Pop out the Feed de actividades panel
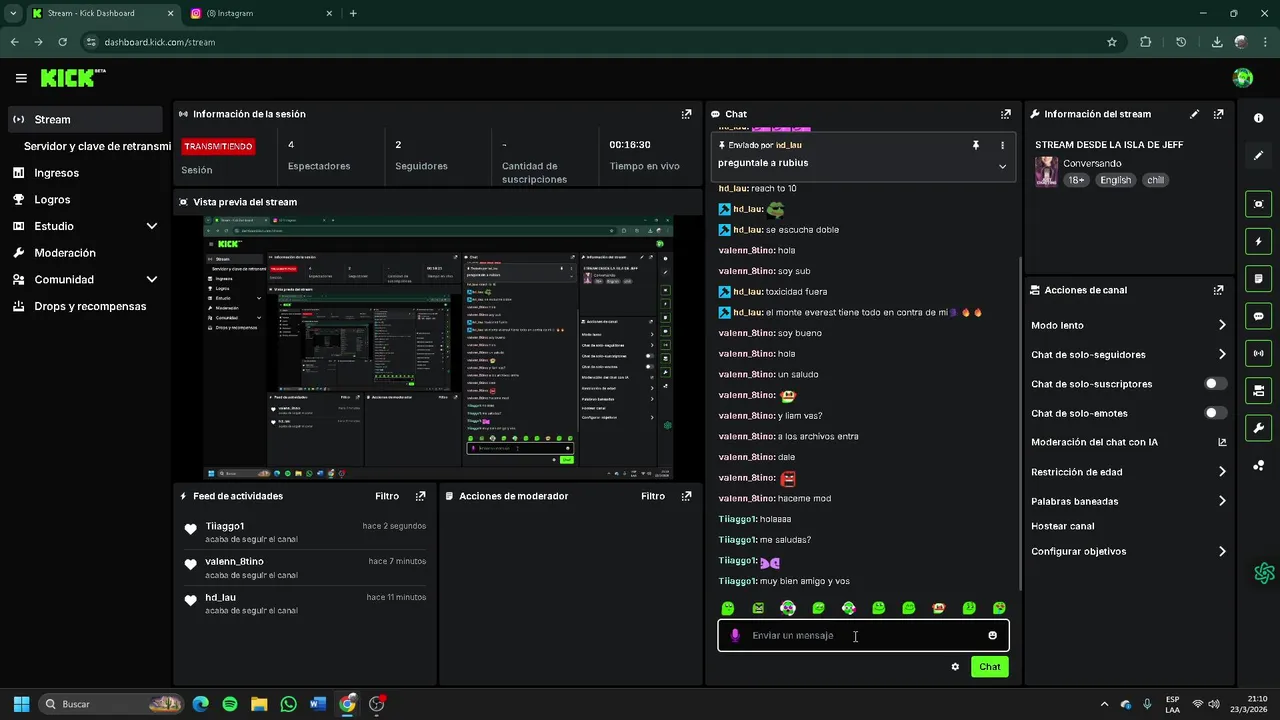 [420, 496]
